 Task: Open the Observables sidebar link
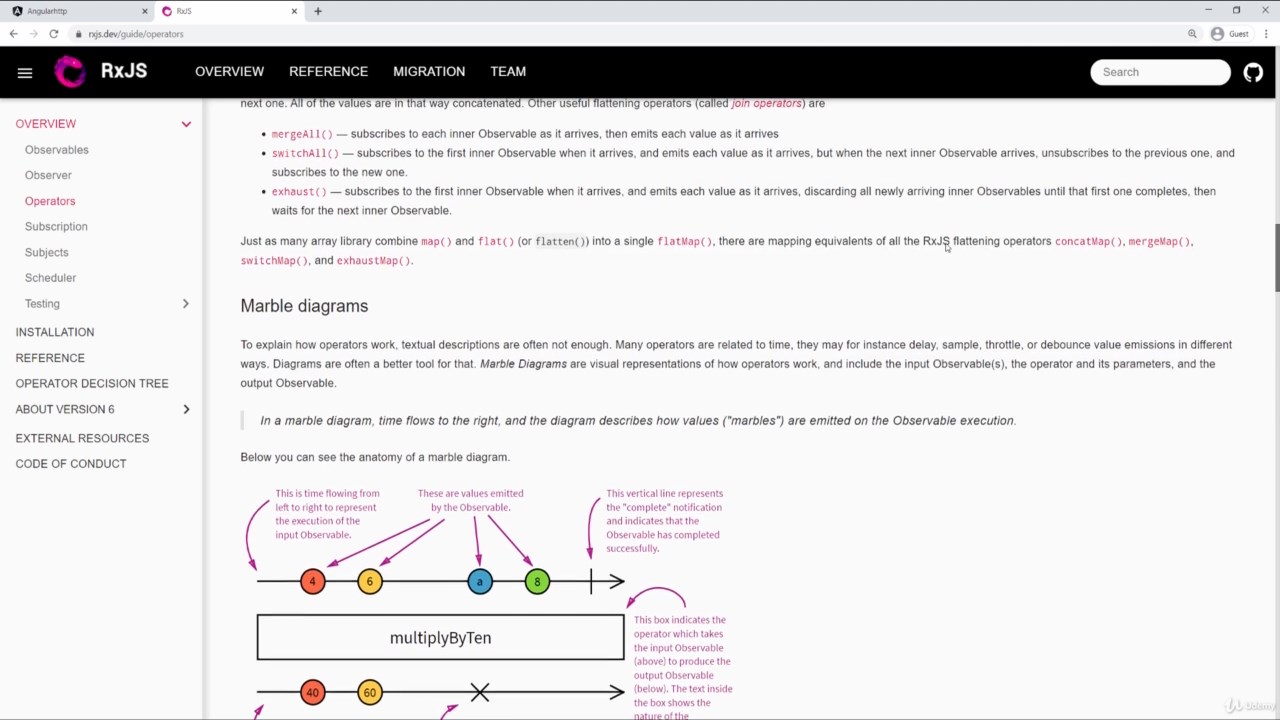tap(57, 150)
